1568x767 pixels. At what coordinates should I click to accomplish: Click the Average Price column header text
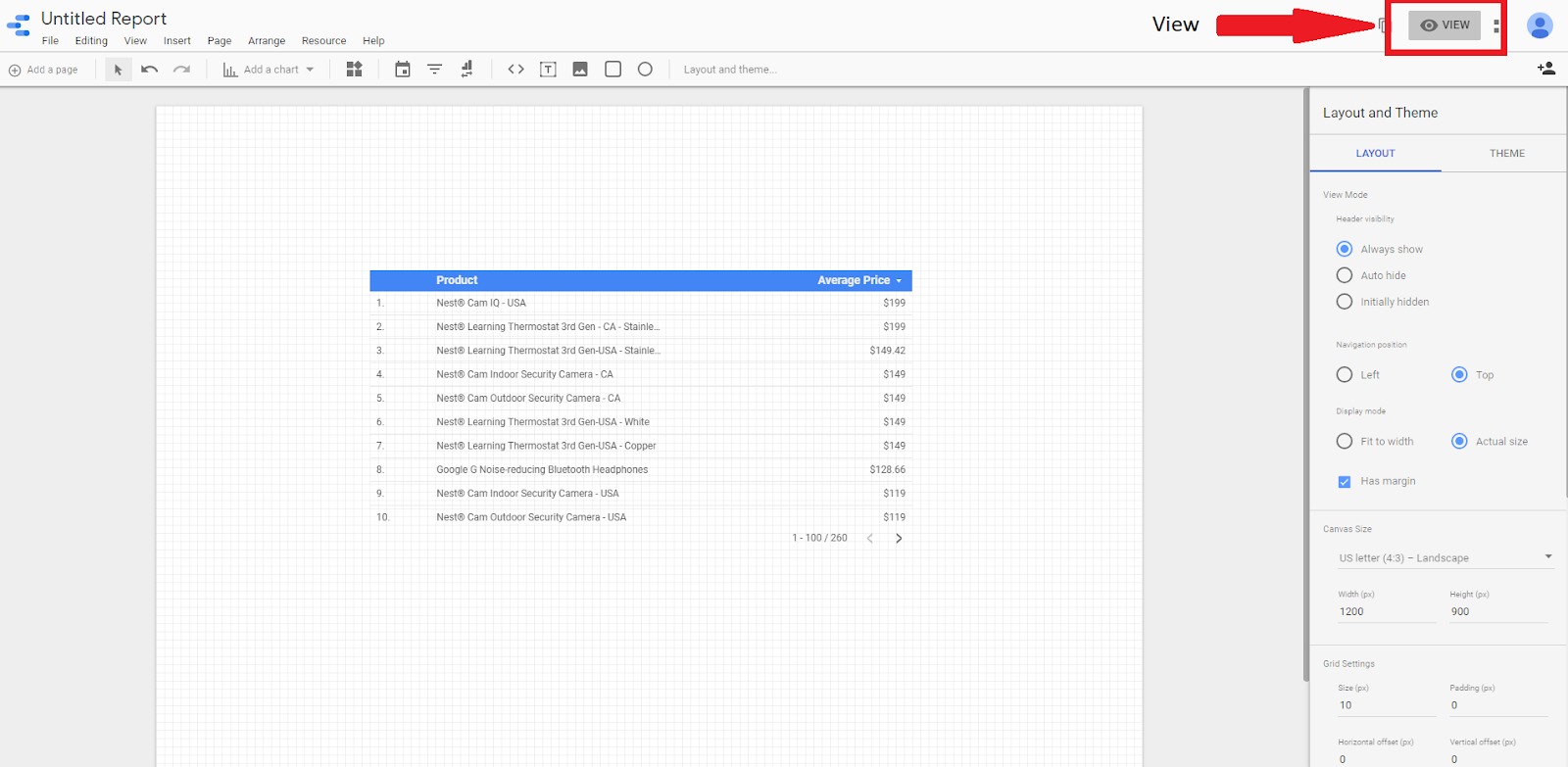coord(854,280)
